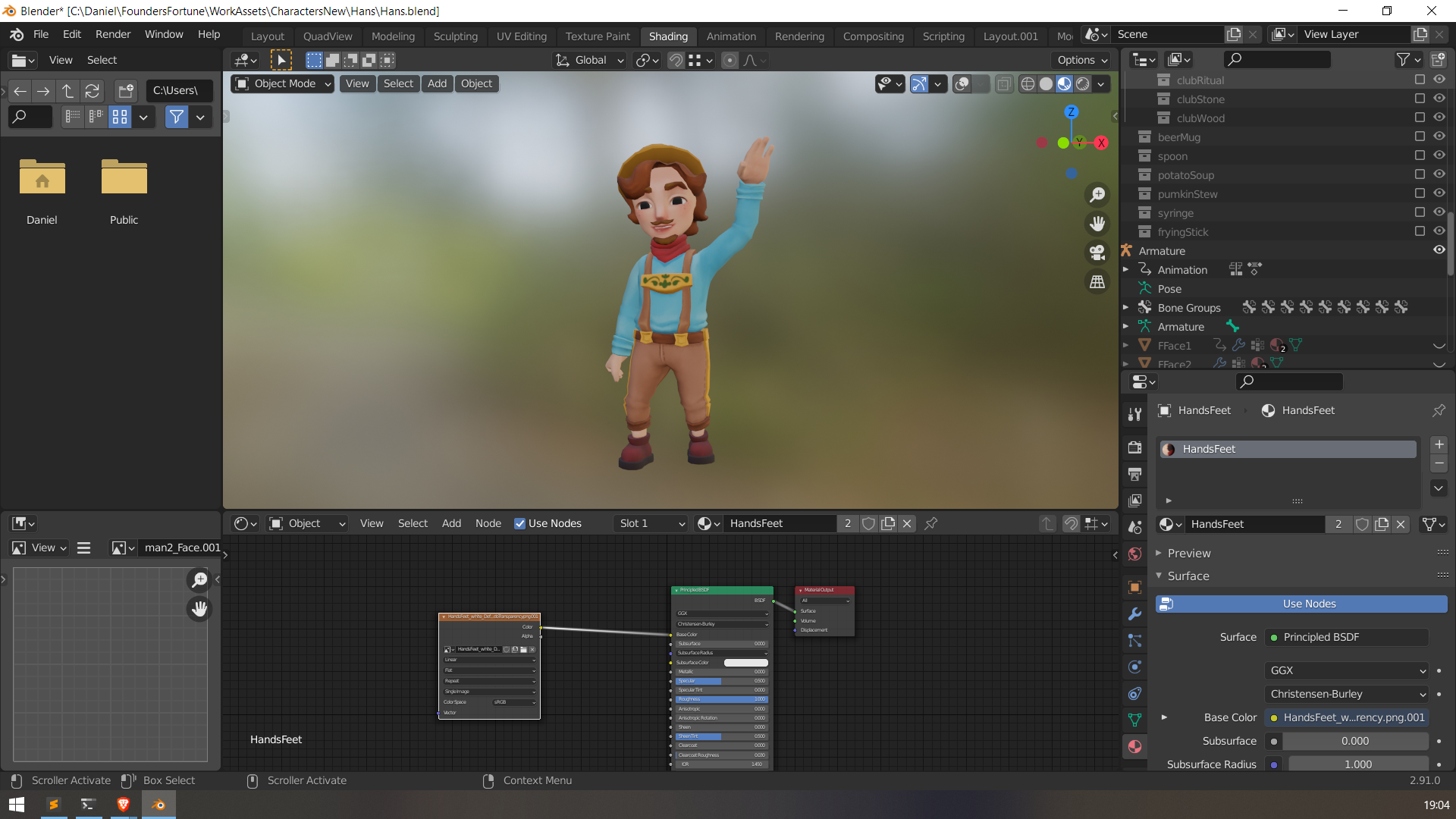Open the GGX distribution dropdown
The height and width of the screenshot is (819, 1456).
coord(1347,670)
